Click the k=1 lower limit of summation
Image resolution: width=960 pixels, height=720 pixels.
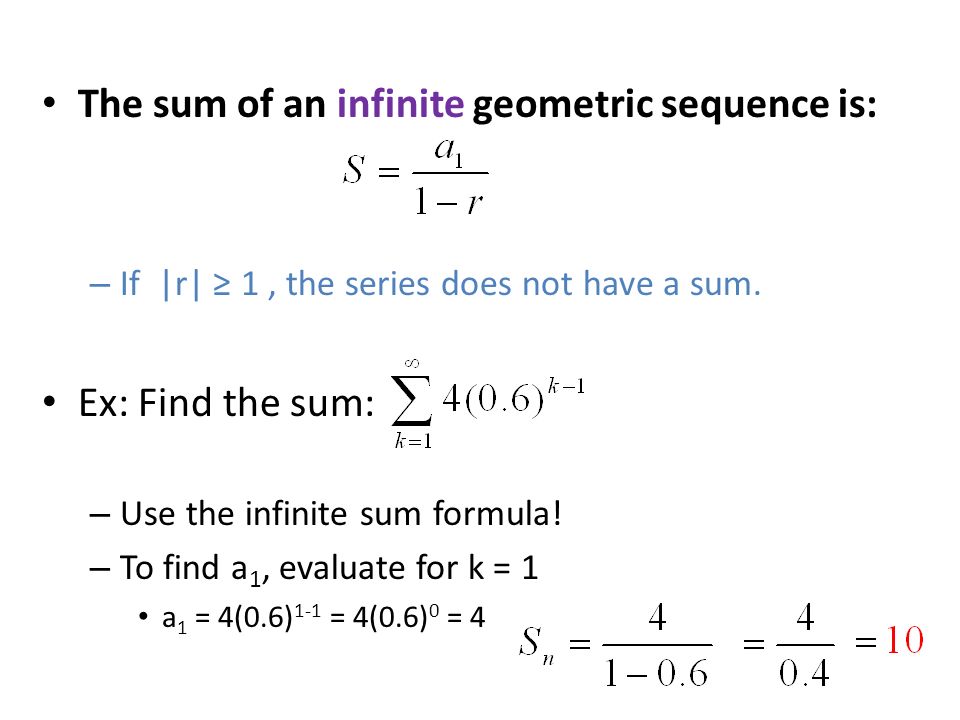(413, 441)
